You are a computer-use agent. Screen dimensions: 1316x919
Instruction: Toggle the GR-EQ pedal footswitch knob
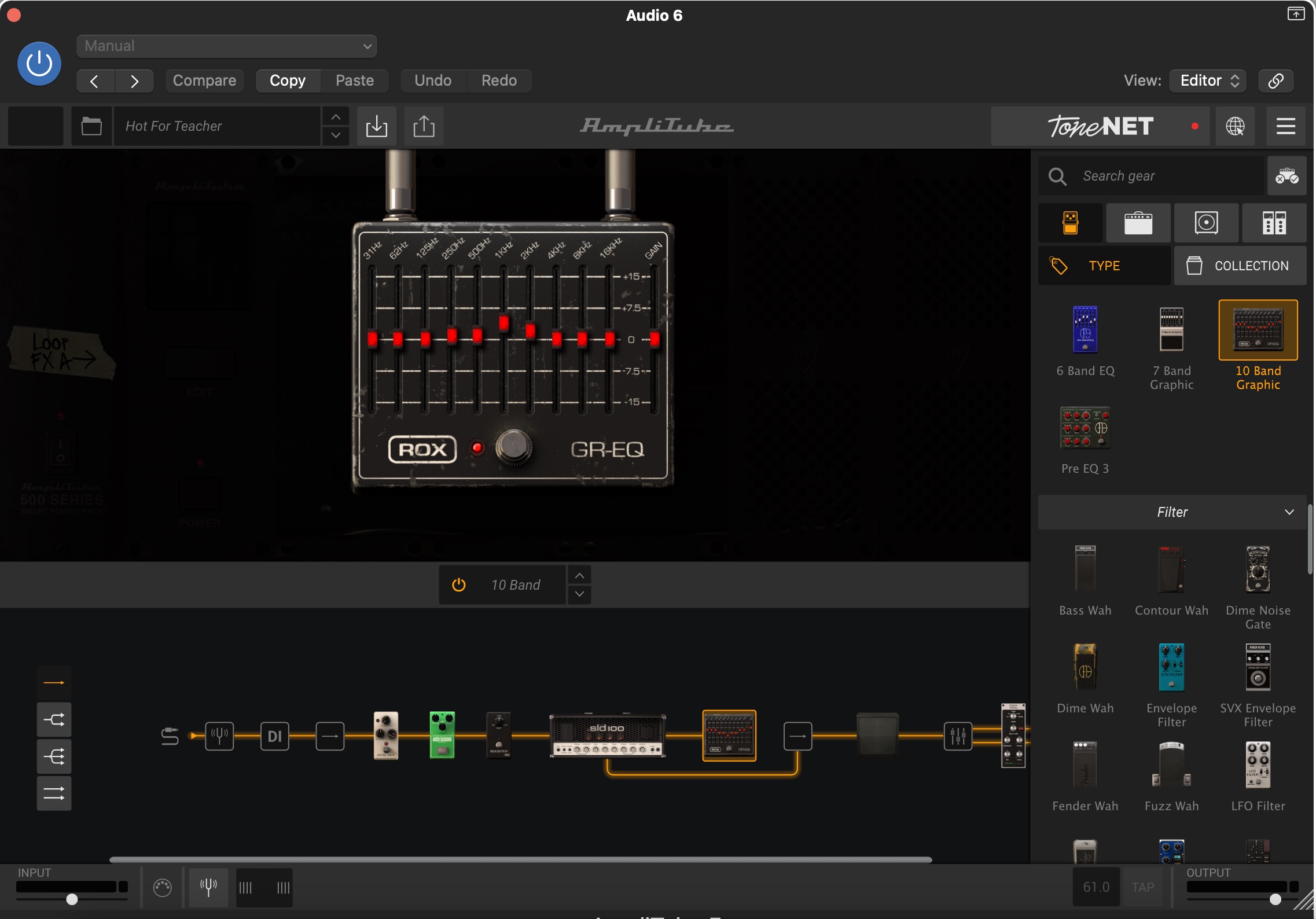click(x=513, y=447)
